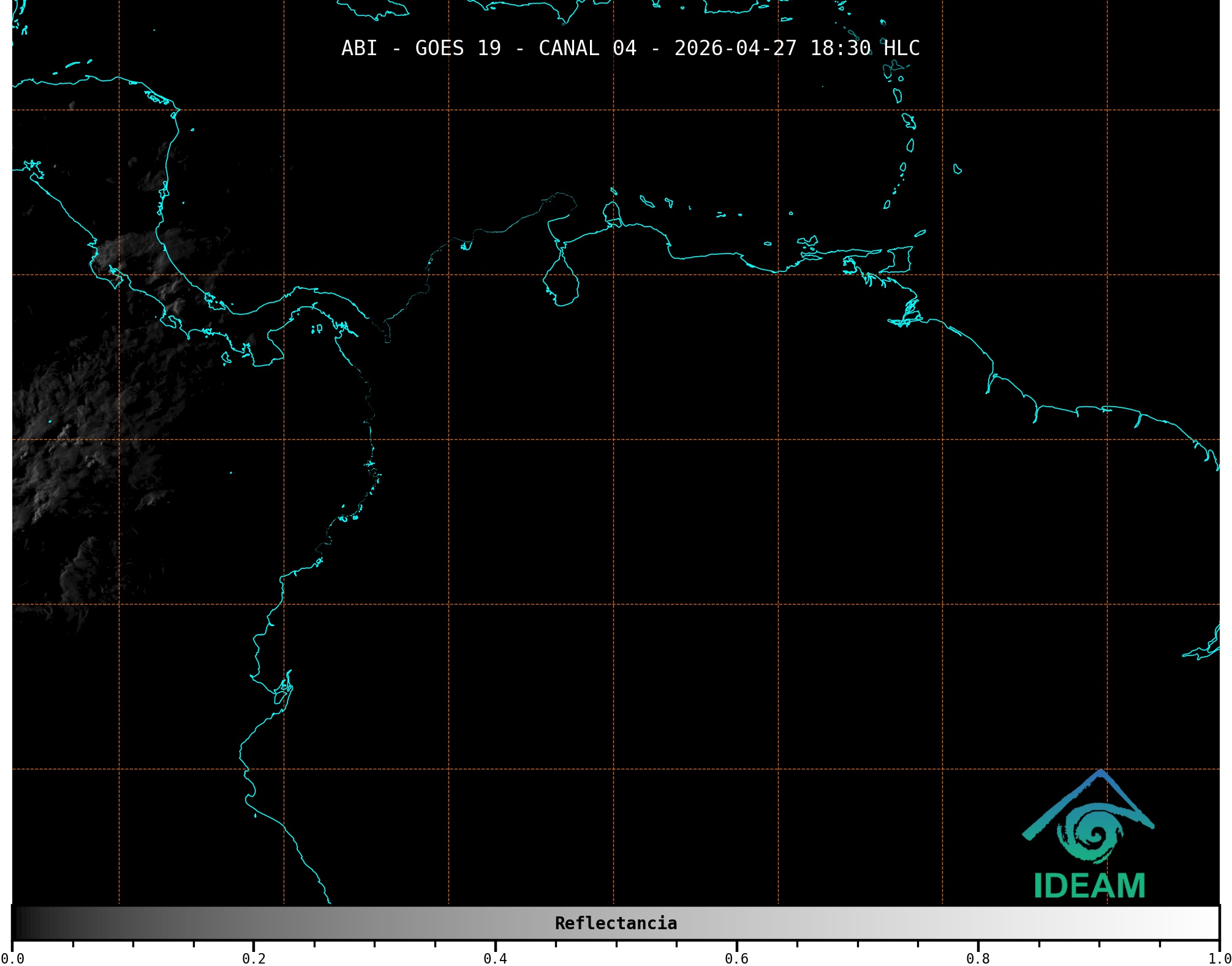Viewport: 1232px width, 966px height.
Task: Click the 'ABI' text in title
Action: coord(359,48)
